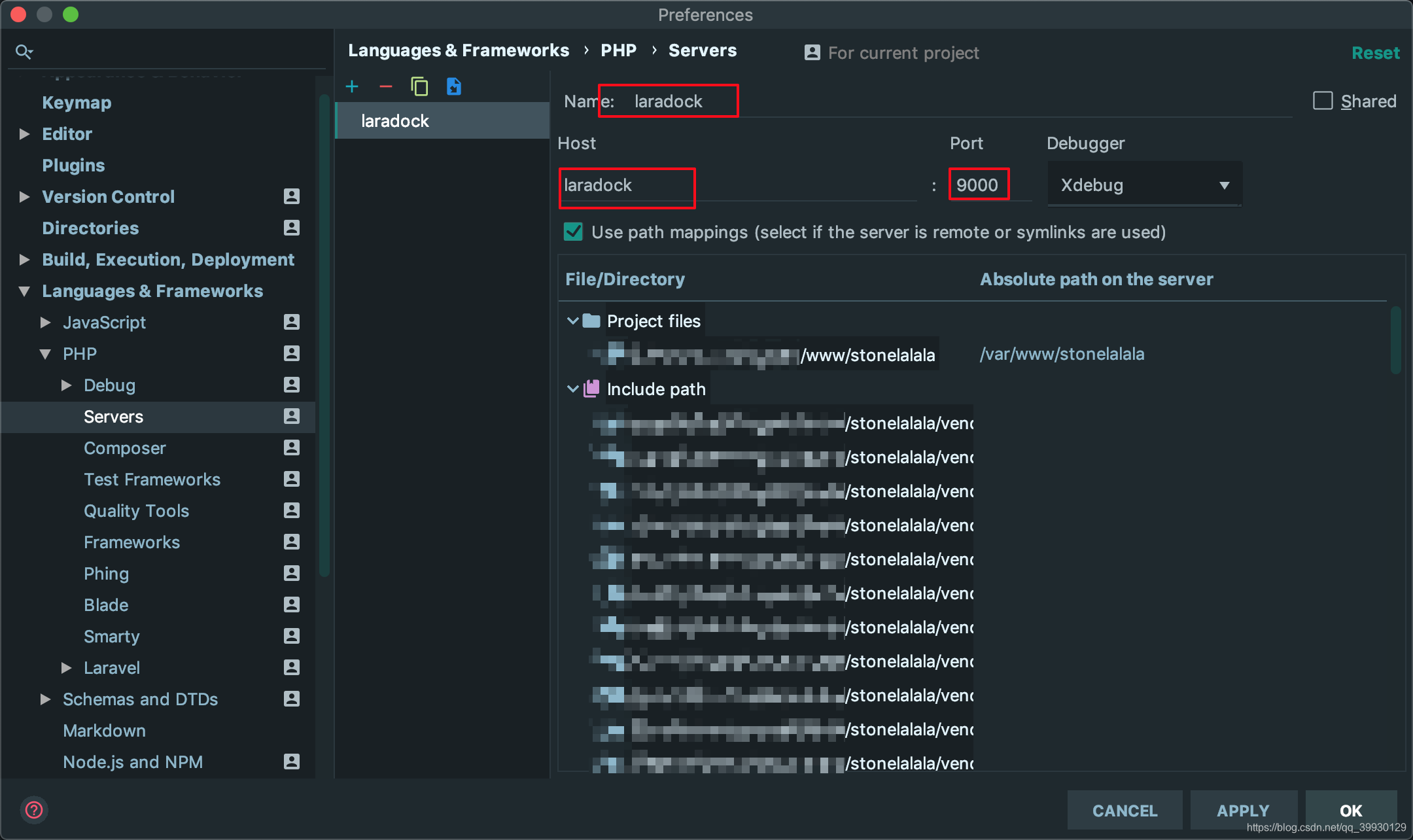Click the minus icon to remove server
Viewport: 1413px width, 840px height.
[386, 86]
